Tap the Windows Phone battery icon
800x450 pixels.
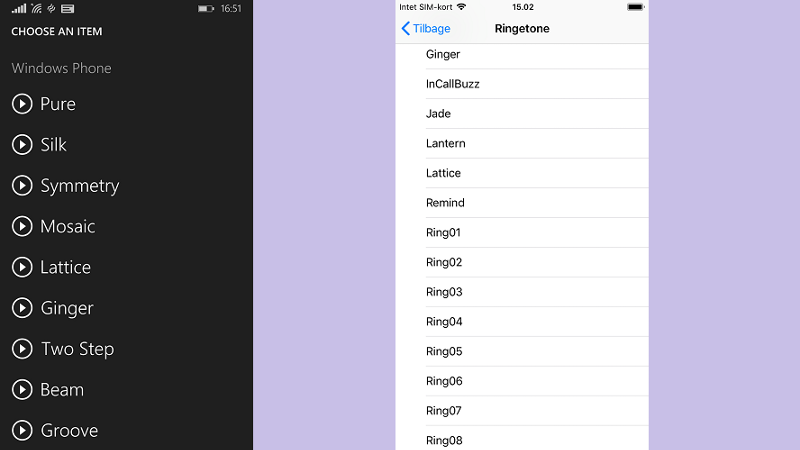coord(206,9)
